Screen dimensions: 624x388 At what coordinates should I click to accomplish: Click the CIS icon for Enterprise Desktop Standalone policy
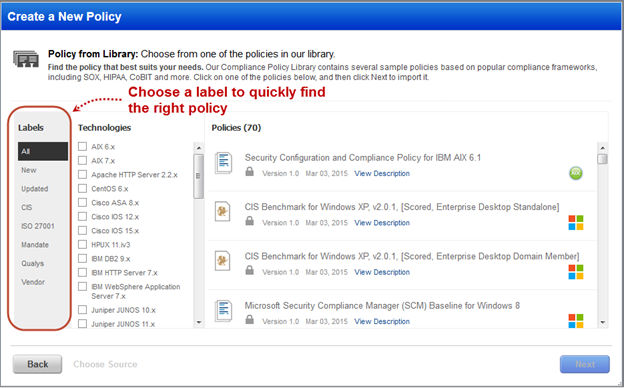click(222, 211)
